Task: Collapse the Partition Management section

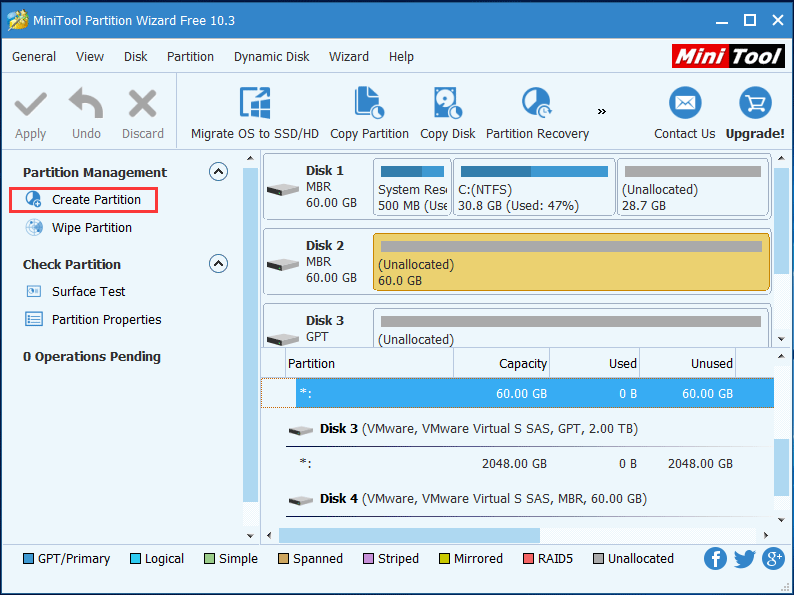Action: (218, 172)
